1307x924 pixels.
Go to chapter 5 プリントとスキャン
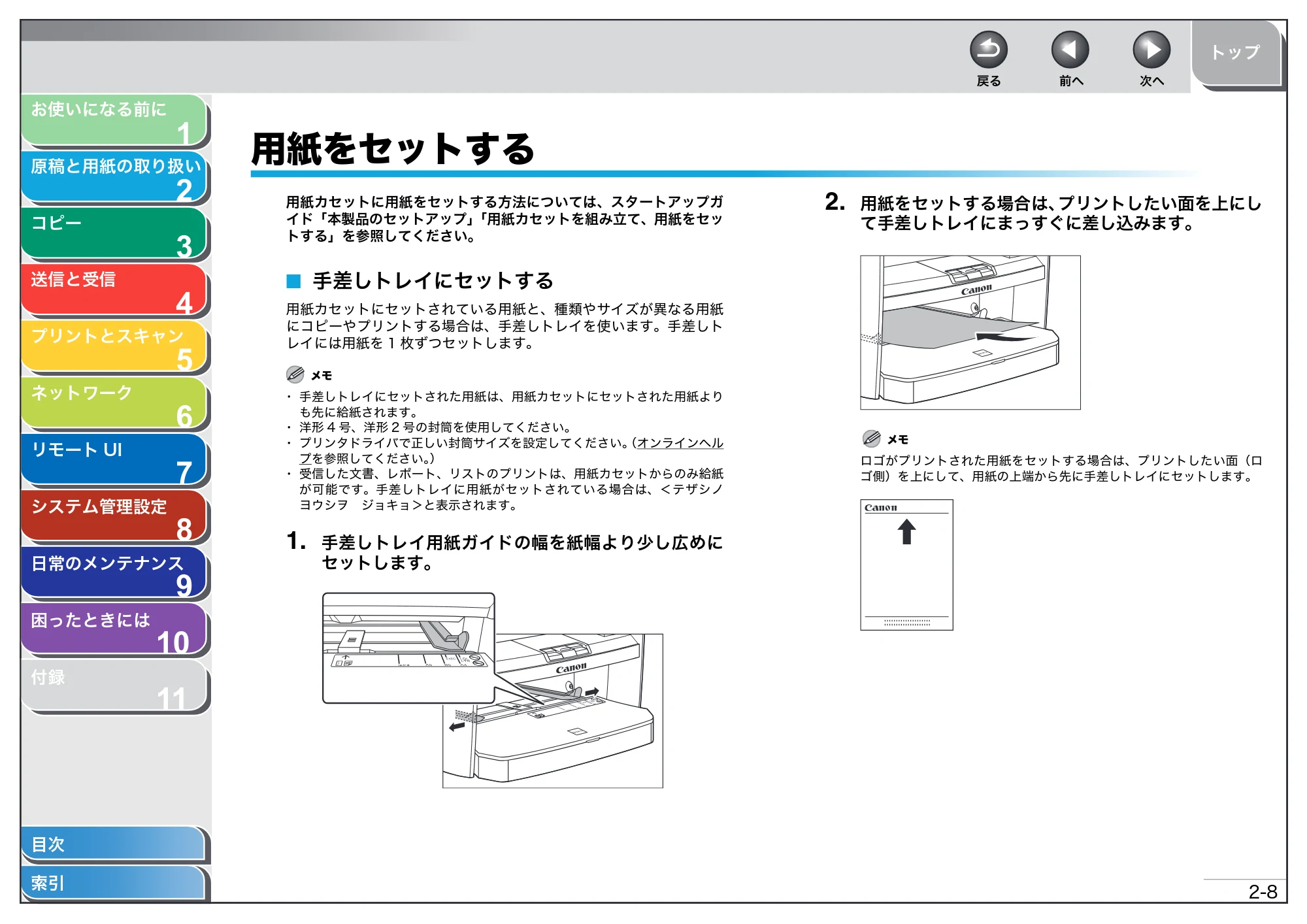pos(114,346)
